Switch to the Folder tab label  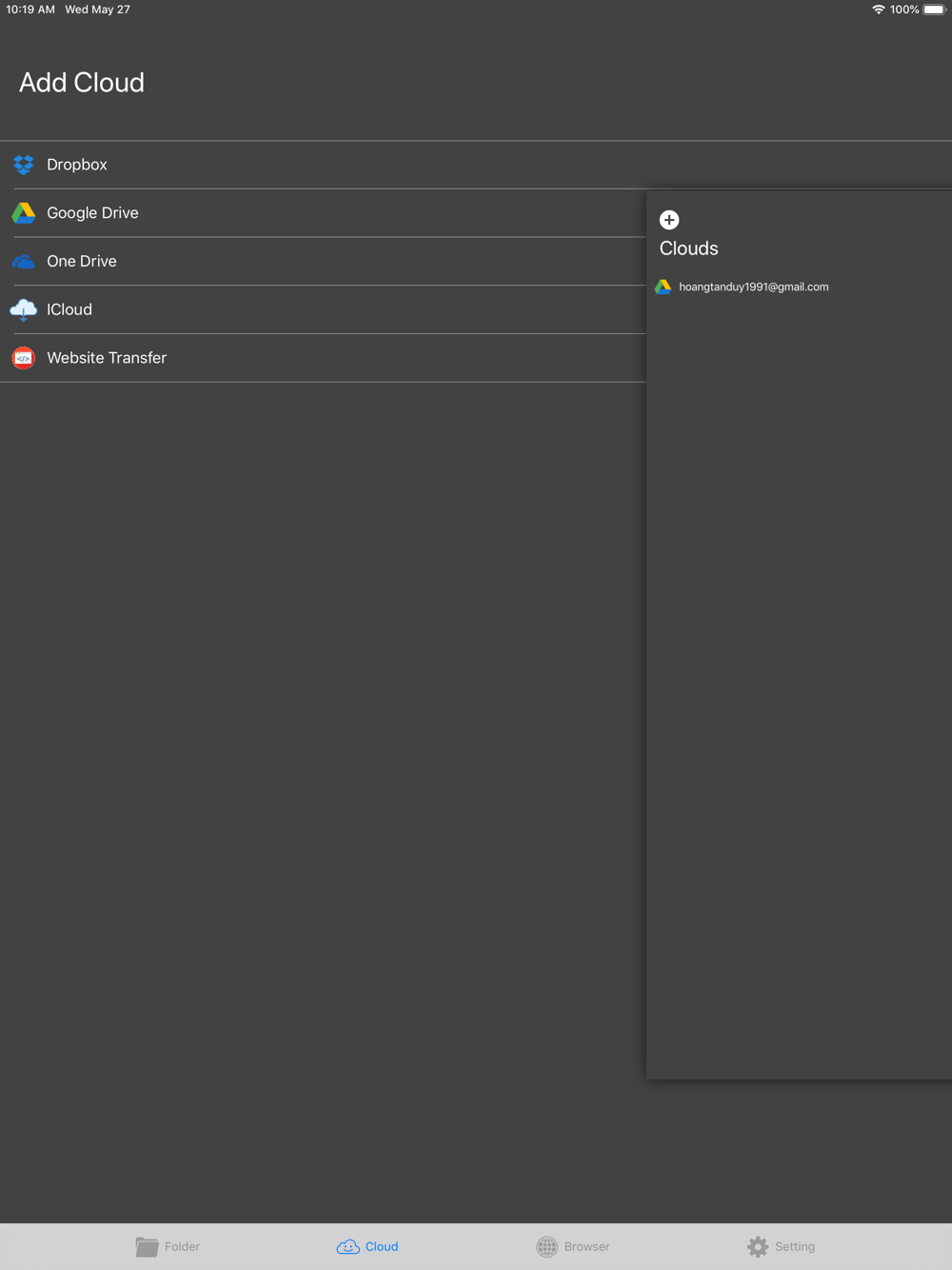pos(182,1246)
